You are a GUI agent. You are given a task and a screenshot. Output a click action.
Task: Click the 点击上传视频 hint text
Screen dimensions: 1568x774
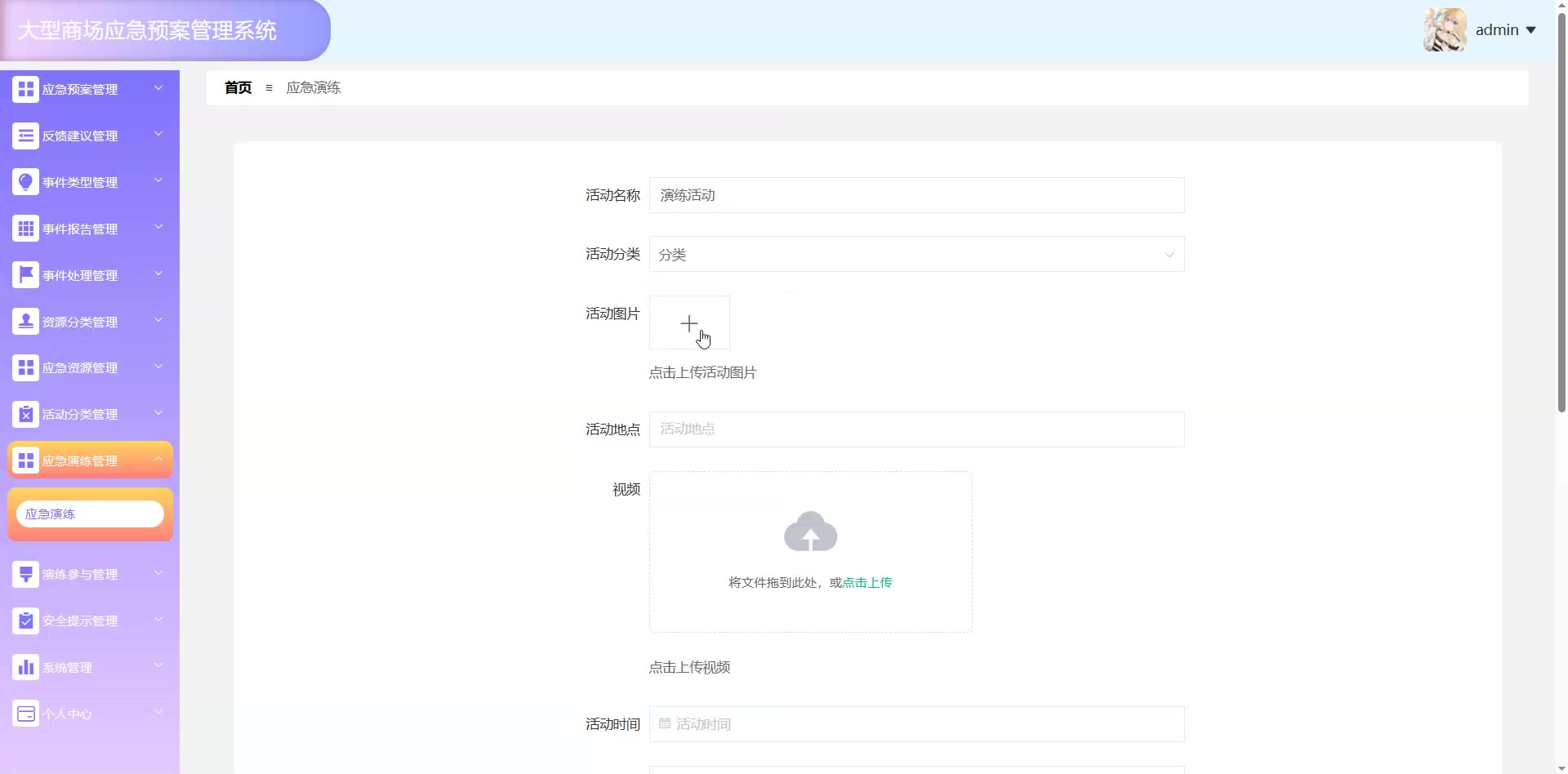[x=689, y=668]
